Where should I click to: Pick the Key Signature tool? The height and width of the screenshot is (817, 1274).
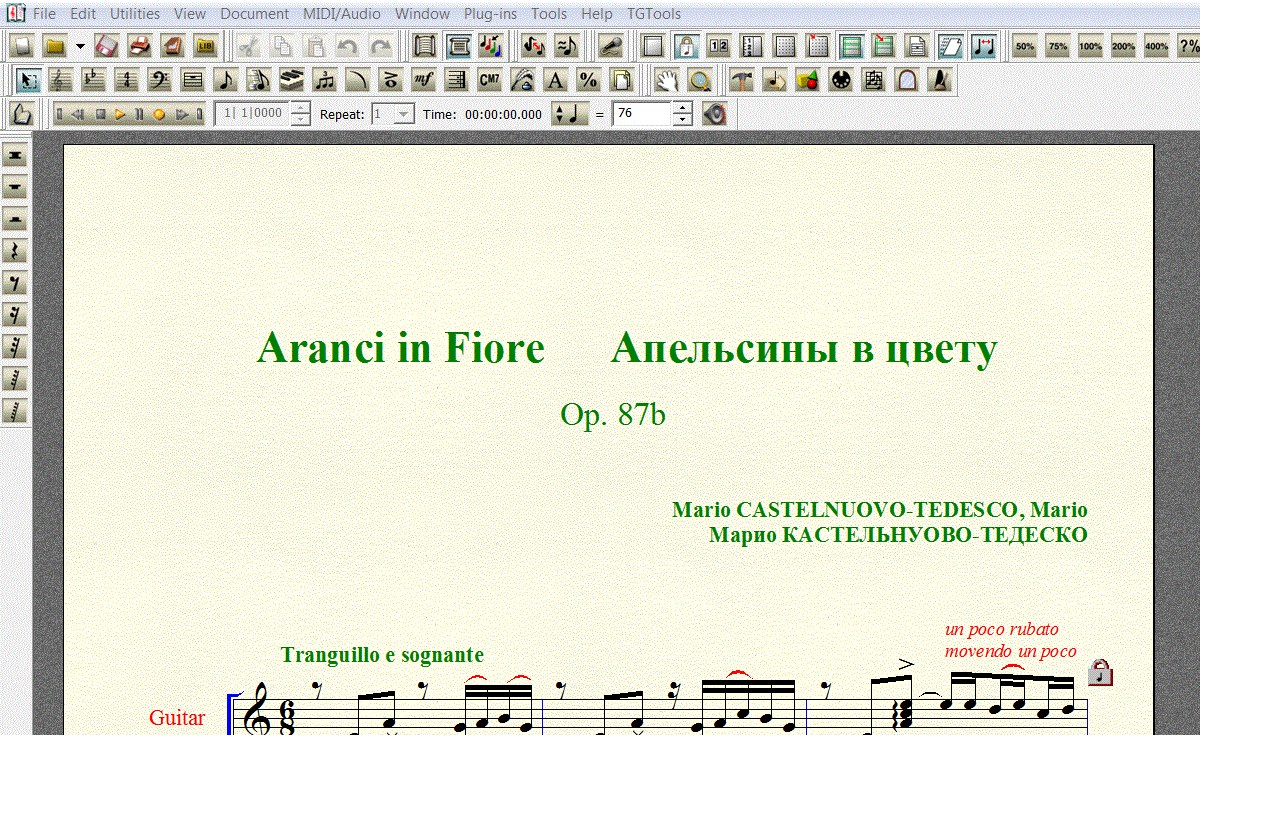pyautogui.click(x=93, y=80)
